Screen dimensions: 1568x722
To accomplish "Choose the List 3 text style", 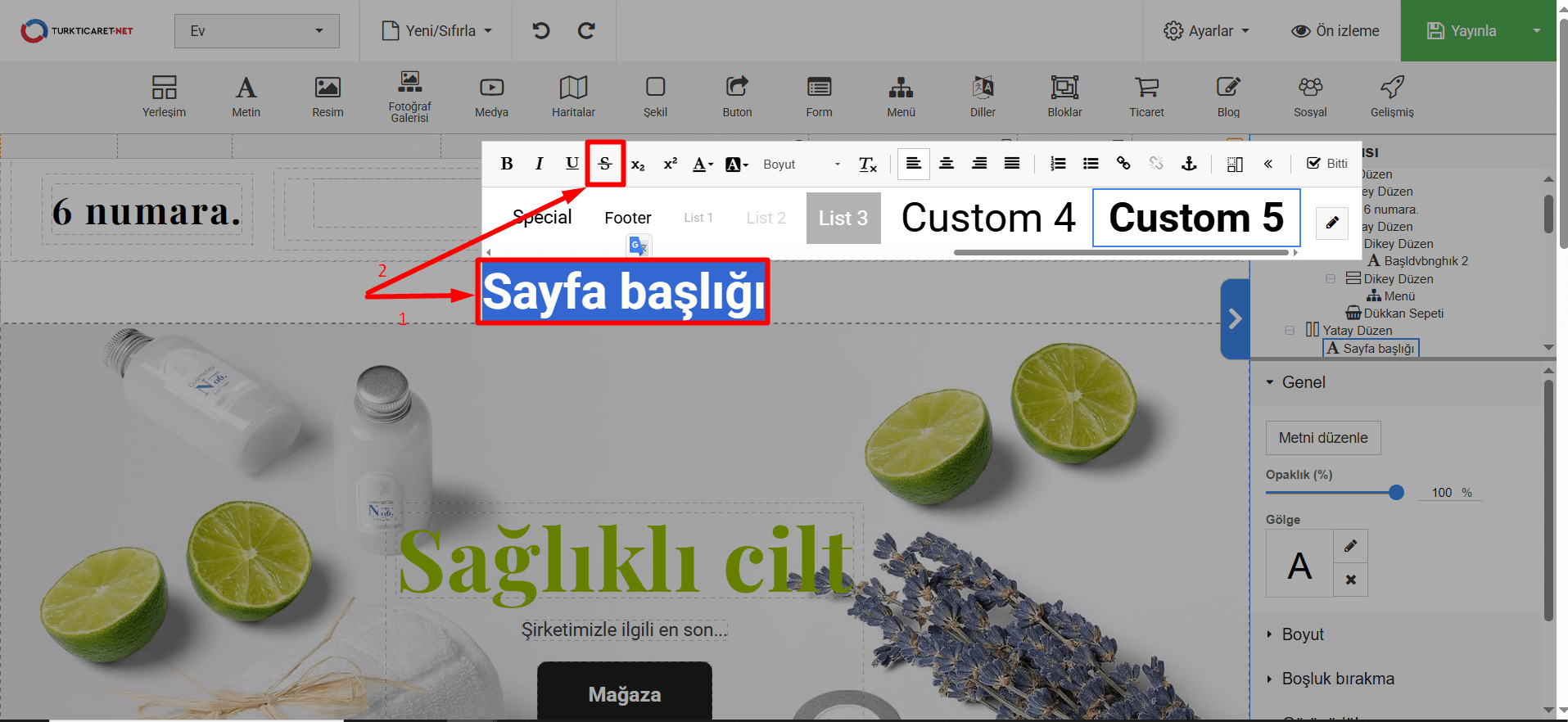I will tap(843, 218).
